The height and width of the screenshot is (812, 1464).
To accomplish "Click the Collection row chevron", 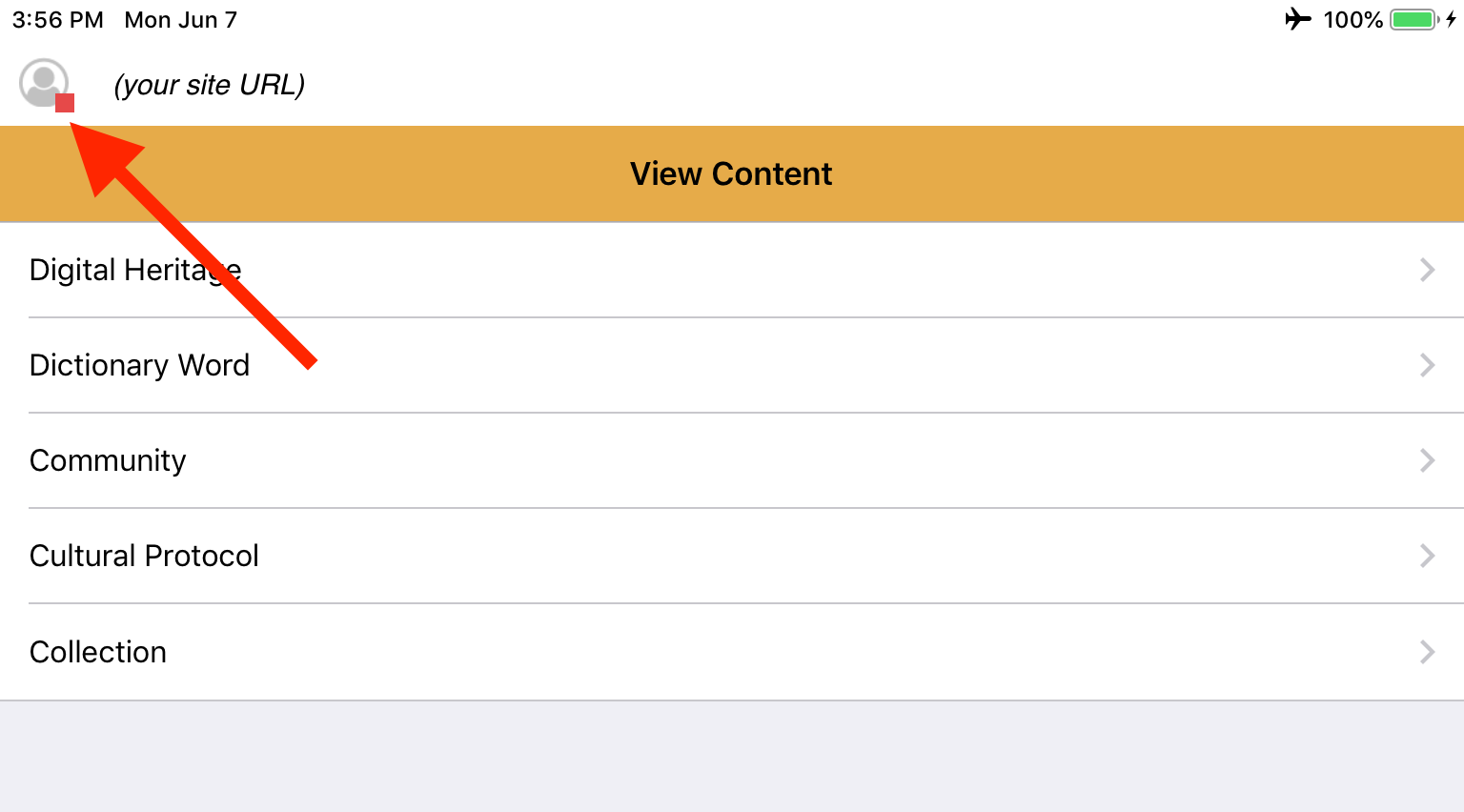I will pos(1427,652).
